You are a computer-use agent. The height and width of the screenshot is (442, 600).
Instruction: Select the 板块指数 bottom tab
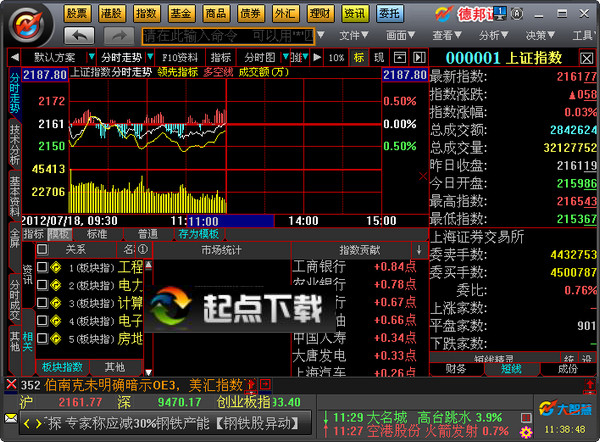point(62,367)
